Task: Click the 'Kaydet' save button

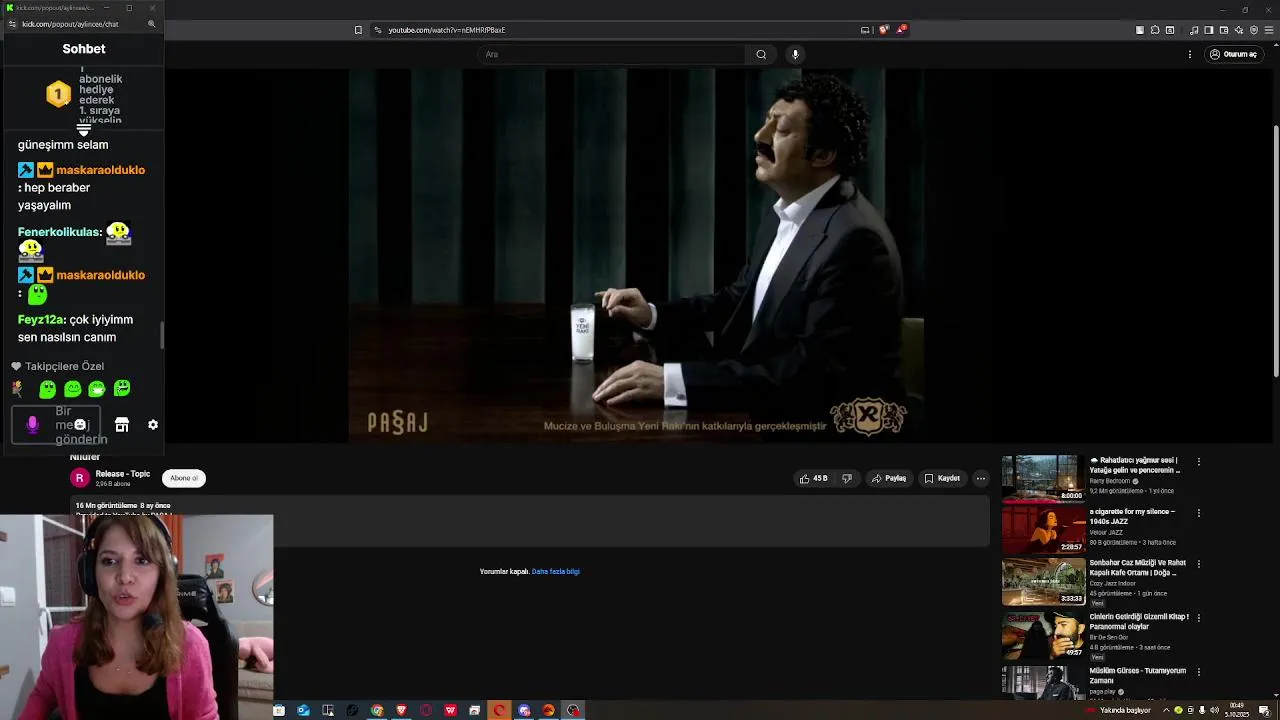Action: [x=942, y=478]
